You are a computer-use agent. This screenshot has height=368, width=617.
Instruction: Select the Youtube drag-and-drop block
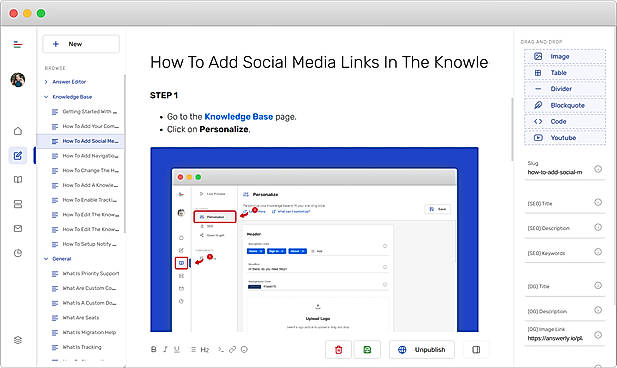coord(565,138)
